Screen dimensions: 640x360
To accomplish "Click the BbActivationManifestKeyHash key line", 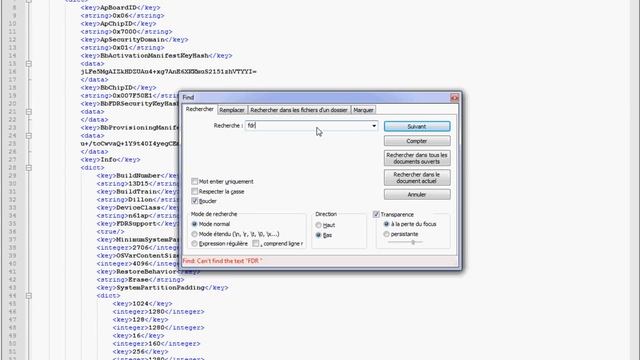I will 156,56.
